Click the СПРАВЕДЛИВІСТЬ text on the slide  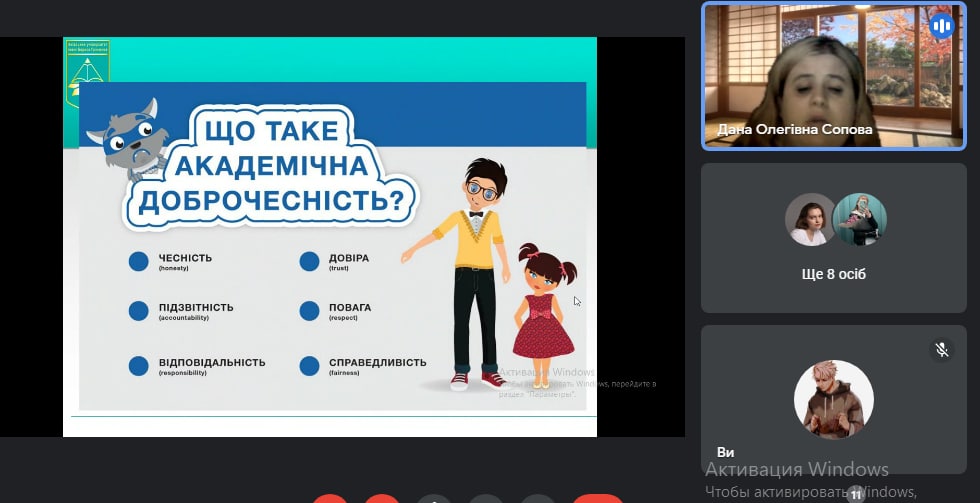pyautogui.click(x=377, y=363)
